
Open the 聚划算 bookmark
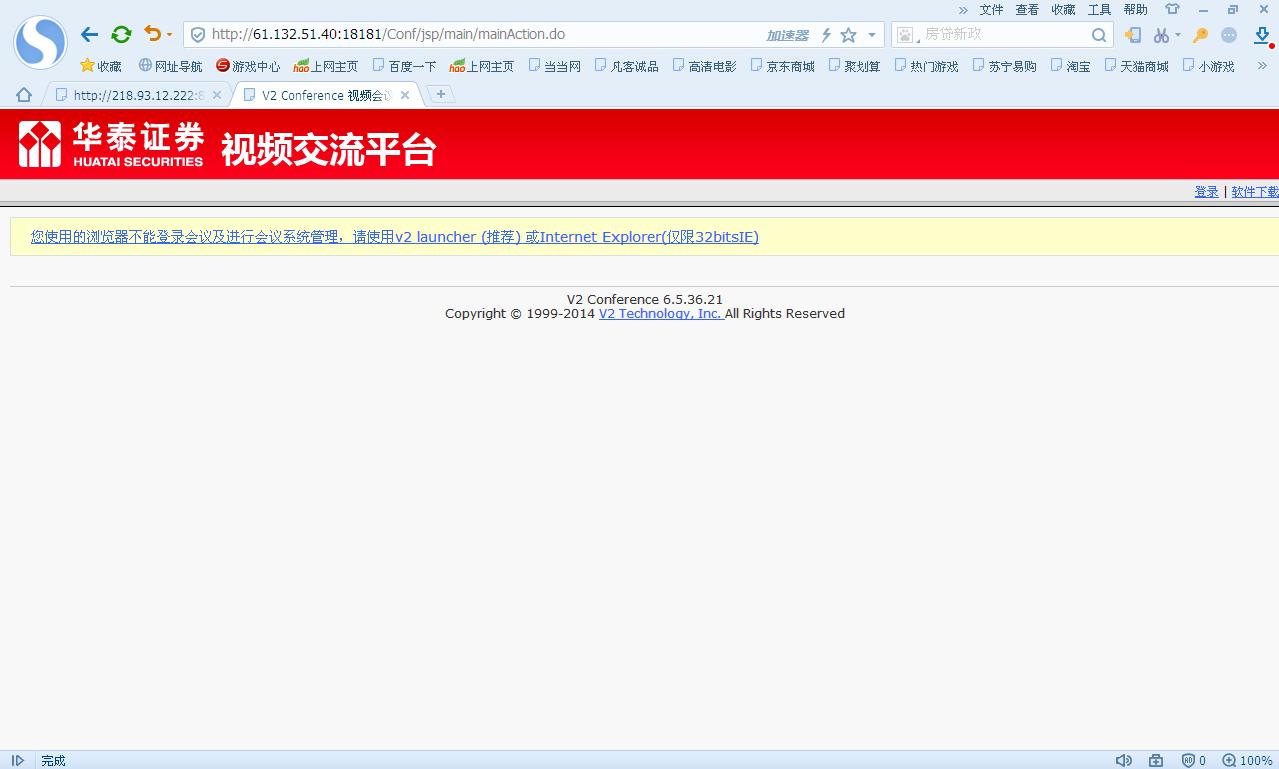click(x=855, y=66)
